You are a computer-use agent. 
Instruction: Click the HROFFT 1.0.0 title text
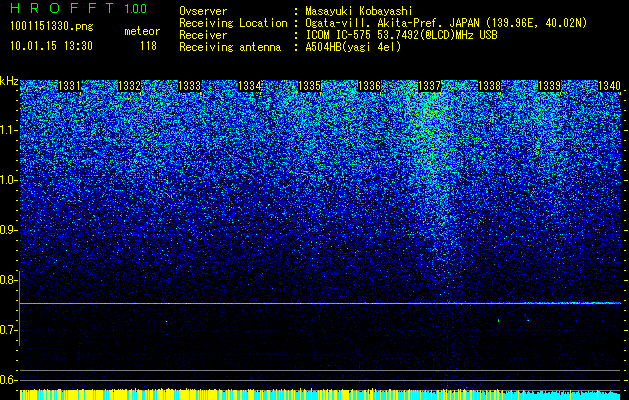pyautogui.click(x=79, y=8)
